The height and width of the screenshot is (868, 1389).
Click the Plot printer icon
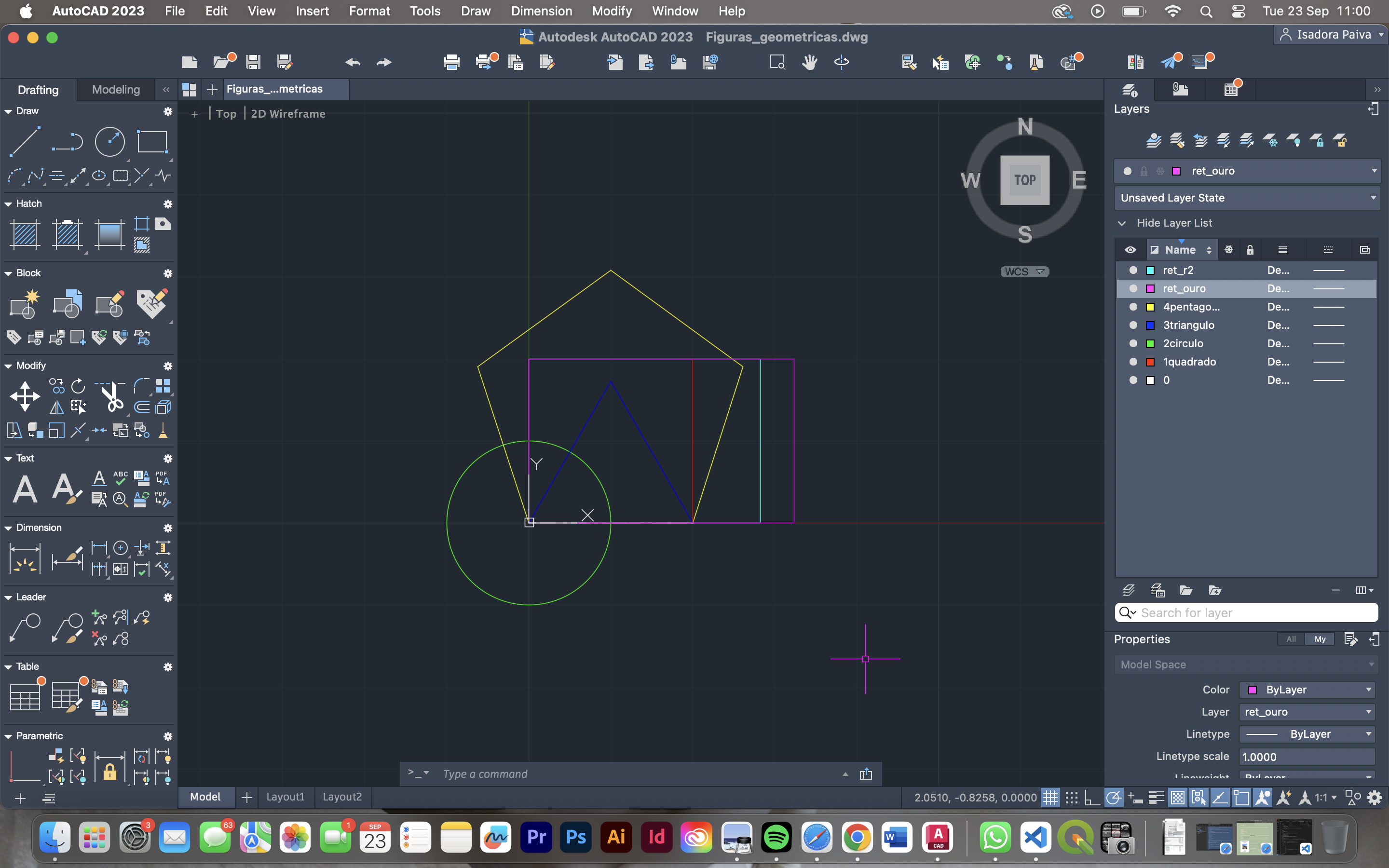tap(452, 62)
